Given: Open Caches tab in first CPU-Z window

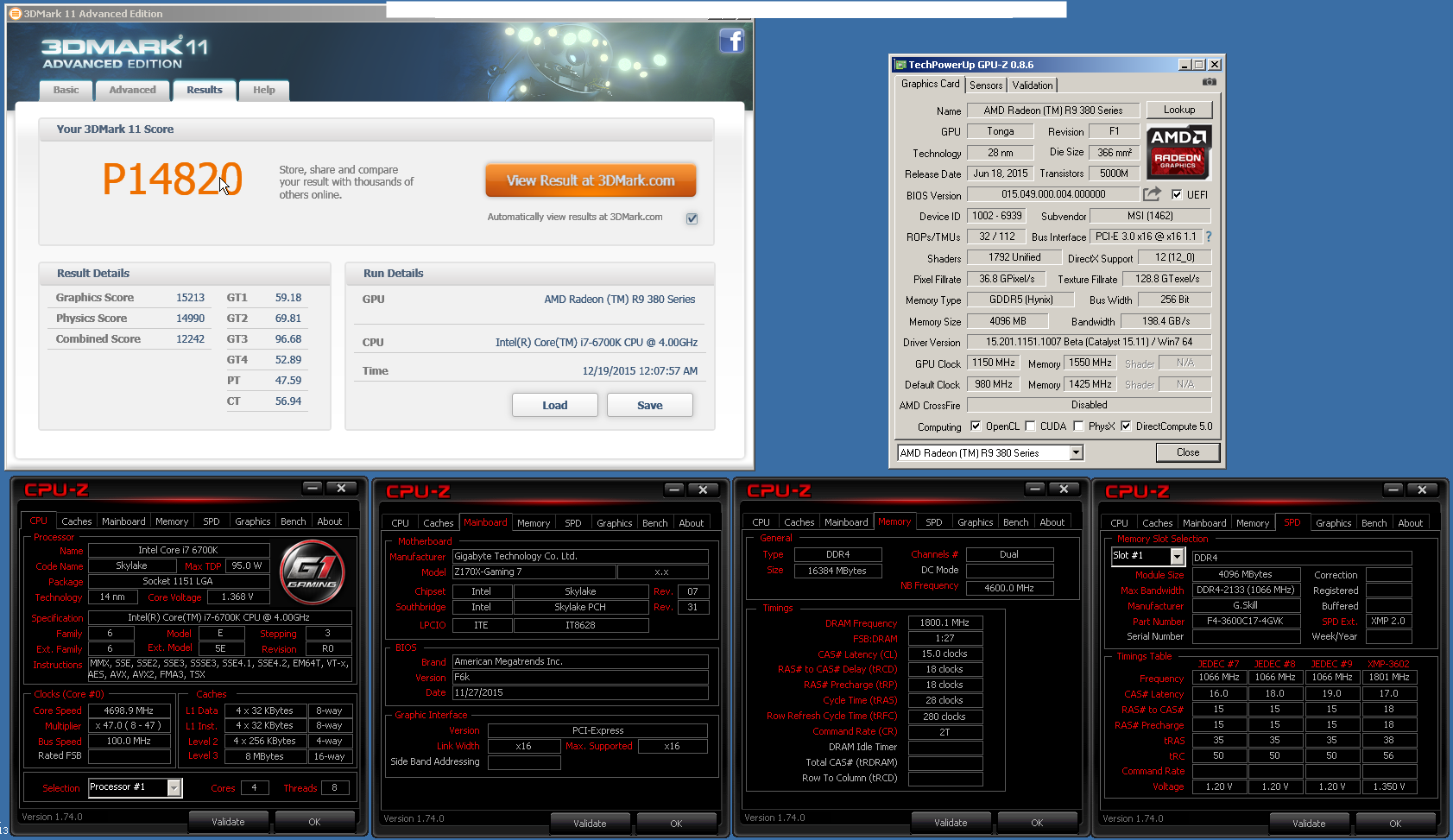Looking at the screenshot, I should (x=76, y=521).
